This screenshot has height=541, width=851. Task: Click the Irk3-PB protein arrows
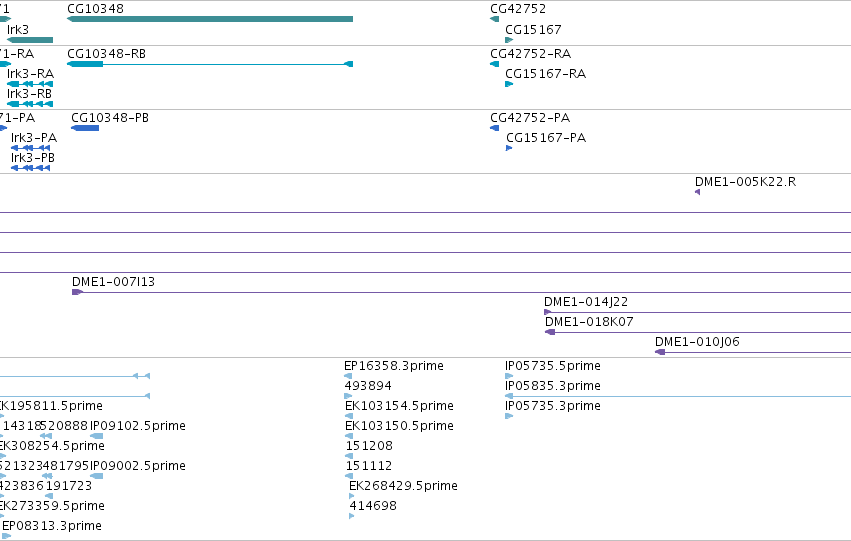tap(30, 168)
